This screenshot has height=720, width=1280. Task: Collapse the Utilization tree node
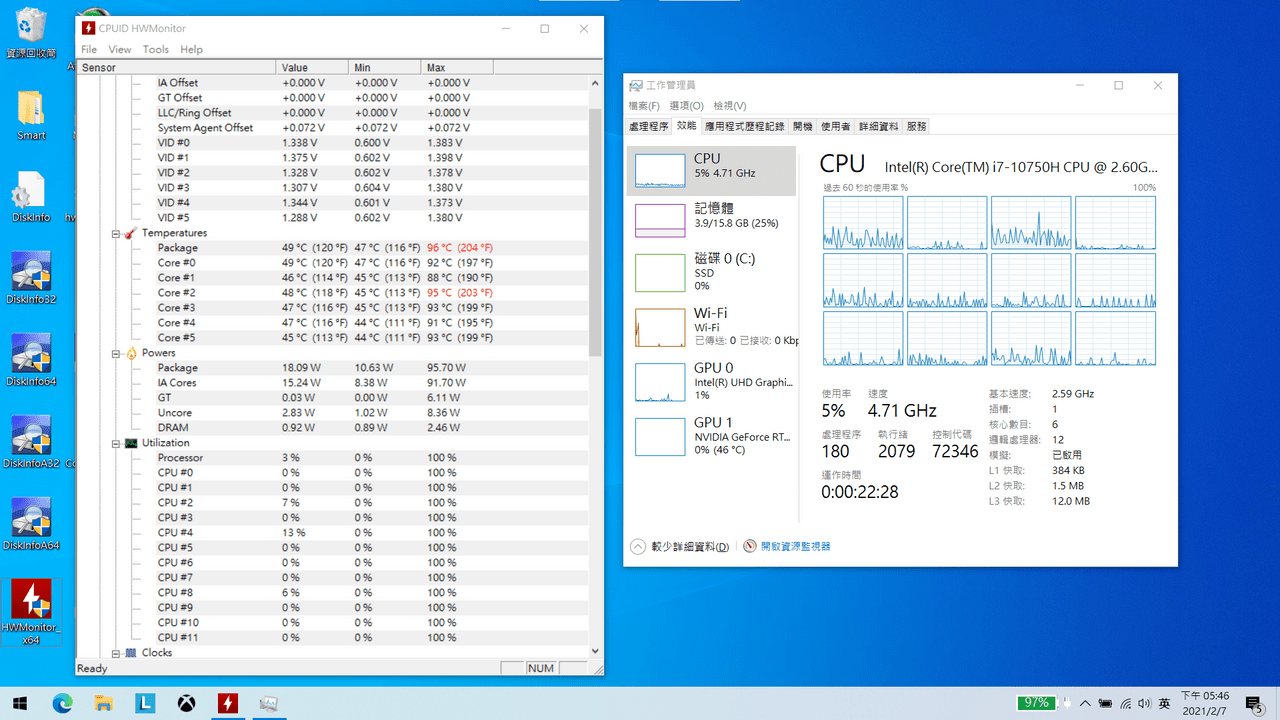tap(116, 443)
